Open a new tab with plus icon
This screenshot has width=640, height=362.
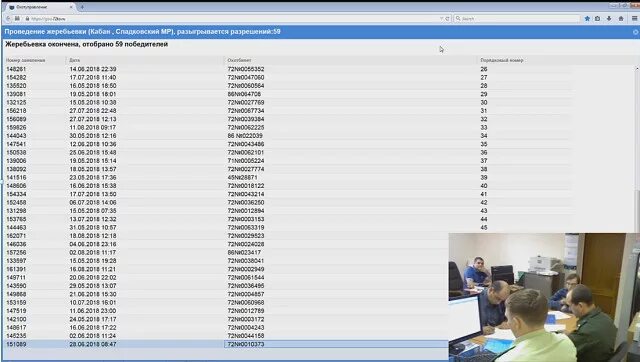(x=82, y=7)
